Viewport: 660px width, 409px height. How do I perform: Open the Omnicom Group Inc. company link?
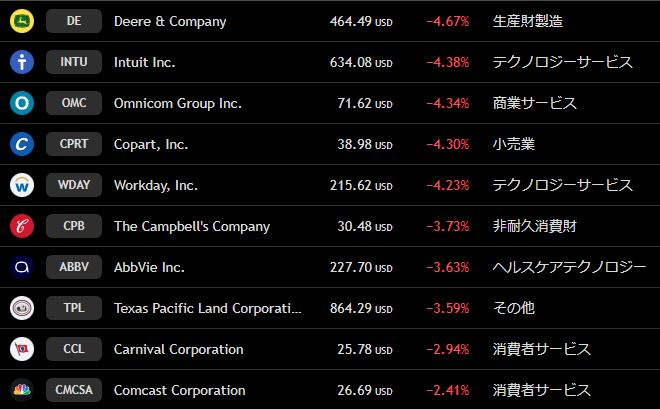click(x=178, y=103)
